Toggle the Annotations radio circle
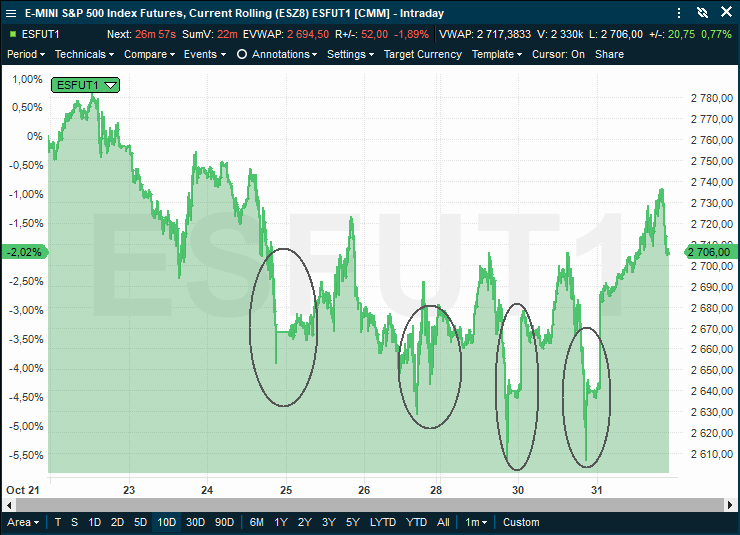740x535 pixels. tap(242, 54)
